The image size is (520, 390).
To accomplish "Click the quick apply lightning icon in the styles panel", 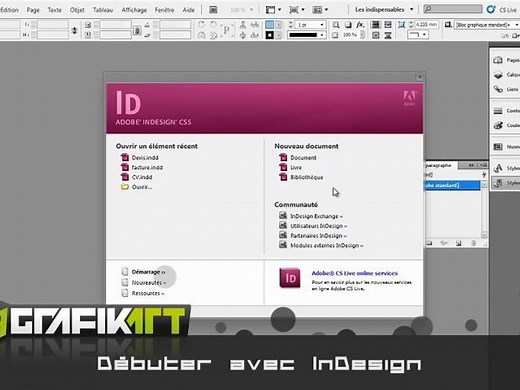I will (x=484, y=174).
